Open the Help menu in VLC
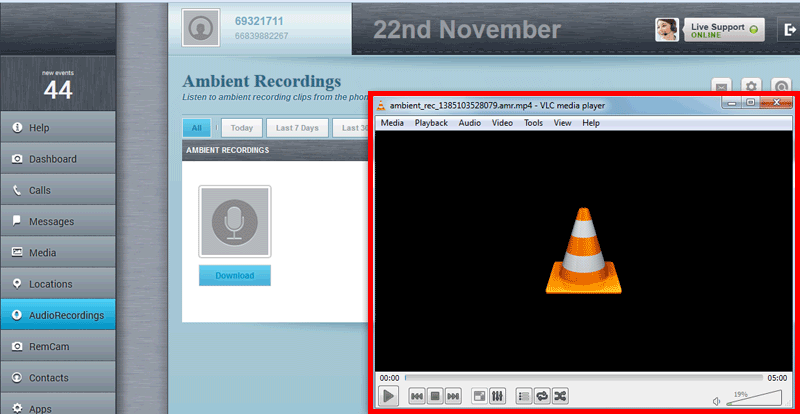This screenshot has height=414, width=800. point(591,123)
